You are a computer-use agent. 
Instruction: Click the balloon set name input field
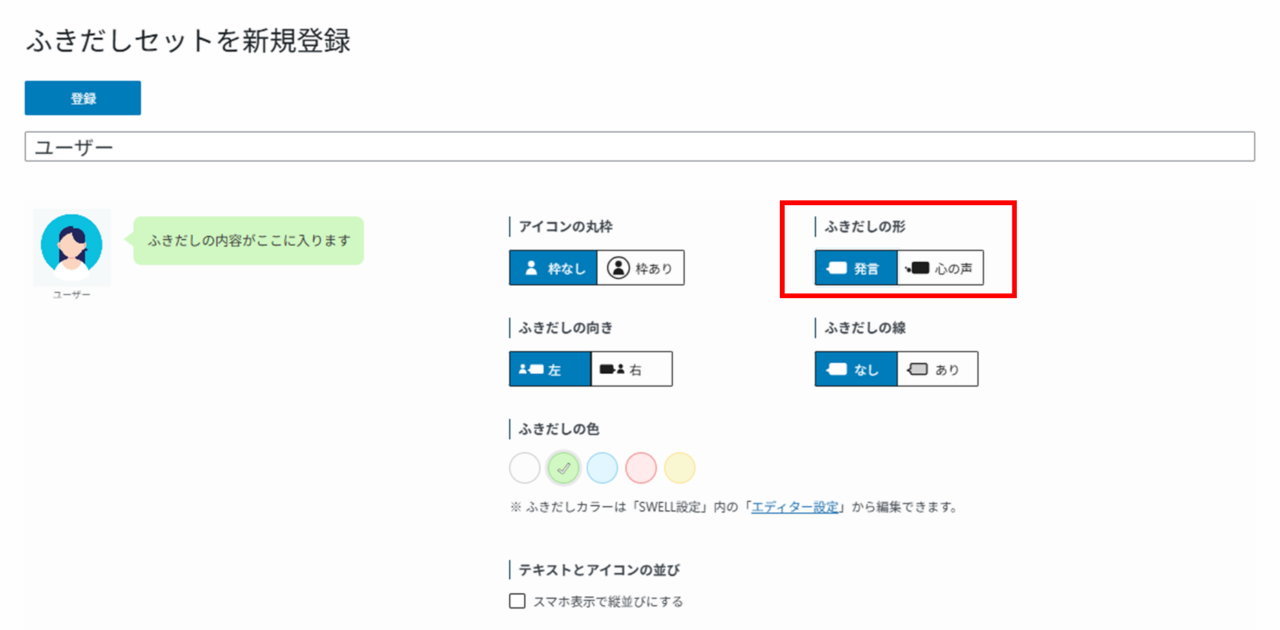click(x=640, y=146)
